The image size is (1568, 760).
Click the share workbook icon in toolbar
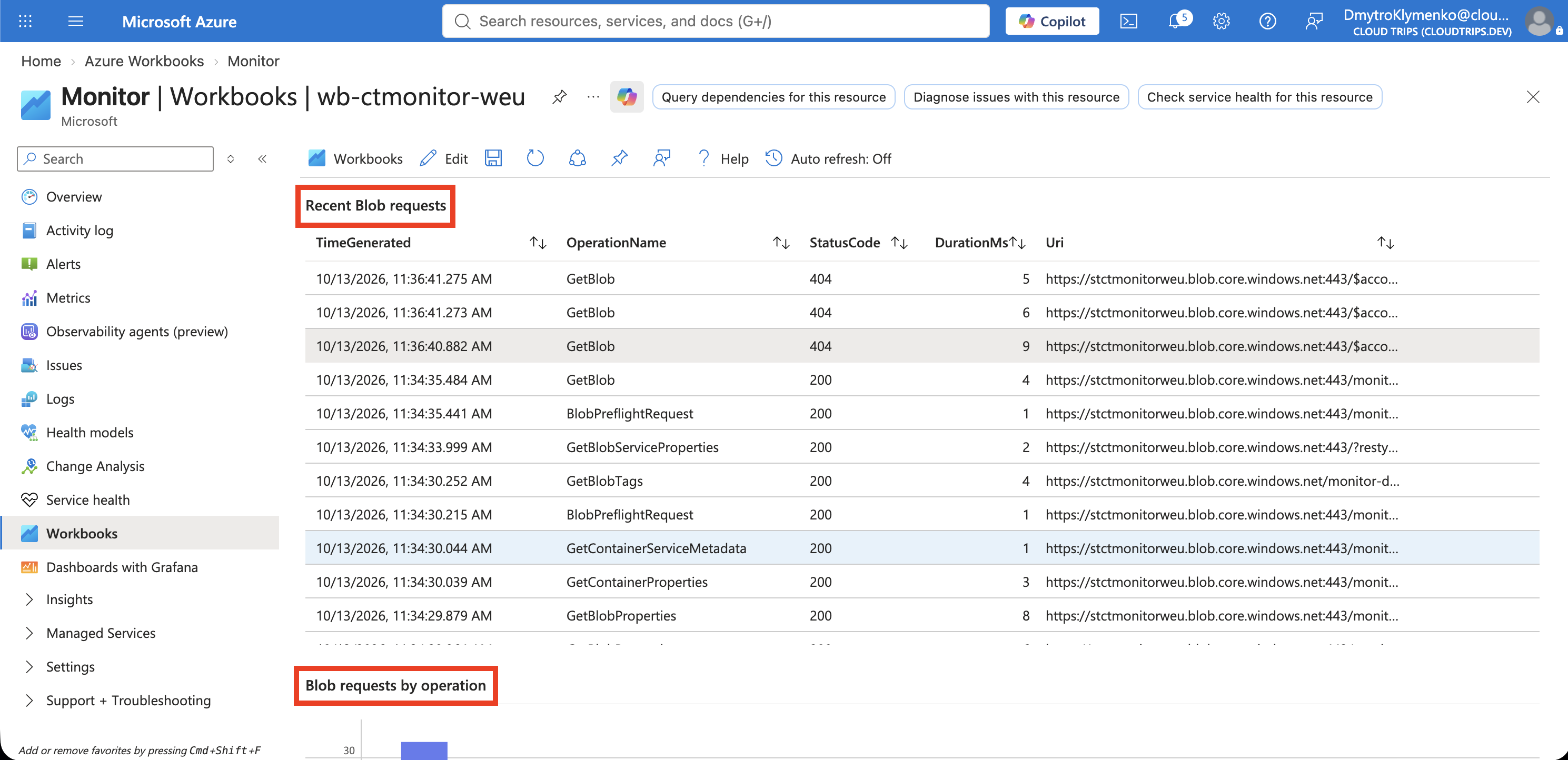(x=577, y=158)
